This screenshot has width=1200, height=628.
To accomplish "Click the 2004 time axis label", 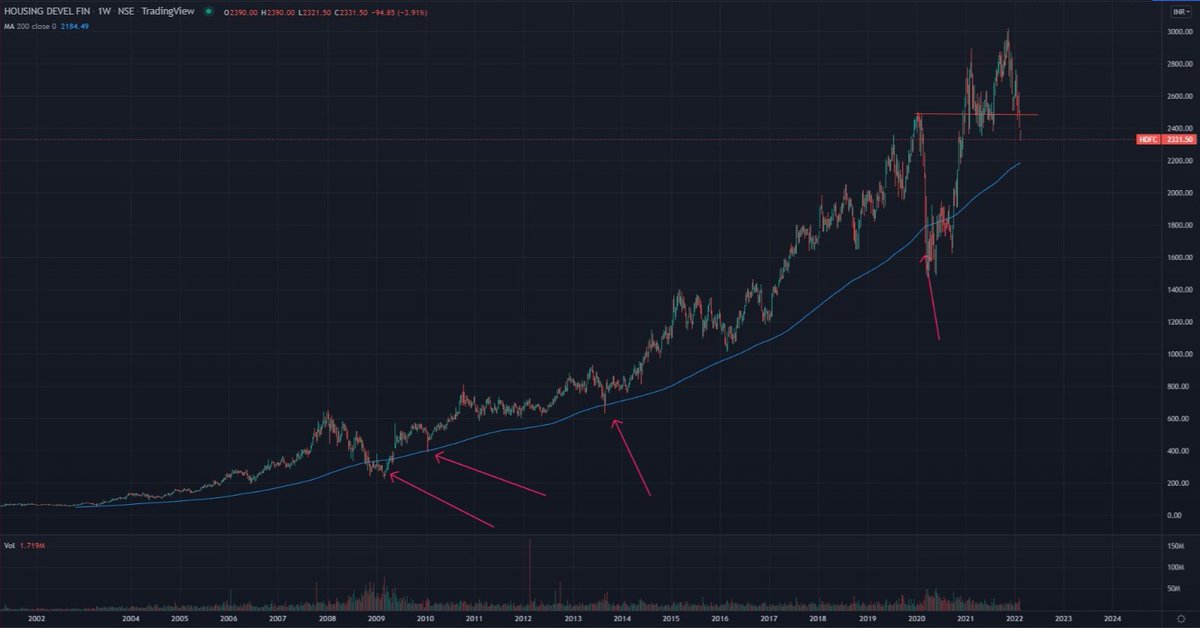I will coord(131,619).
